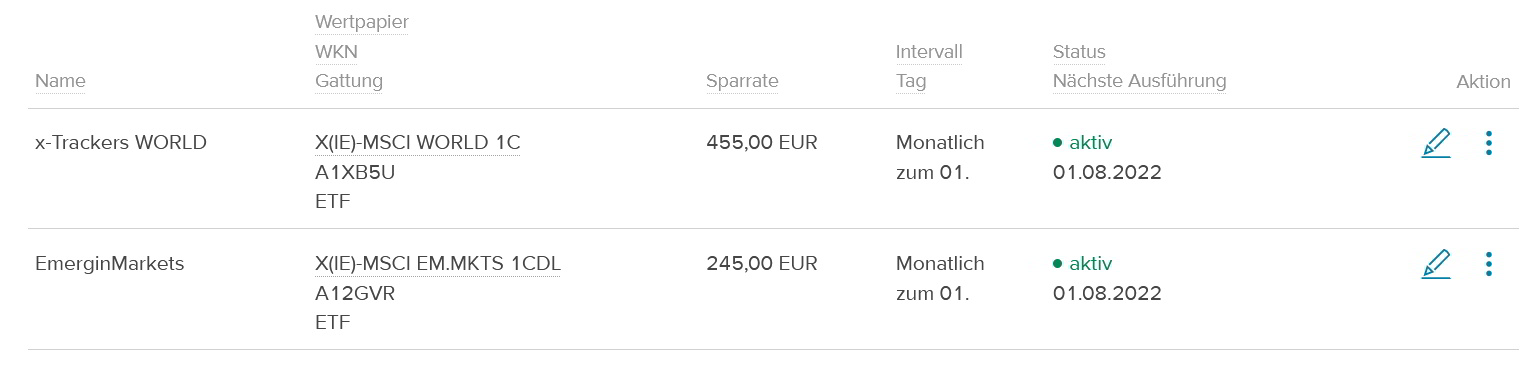Image resolution: width=1539 pixels, height=370 pixels.
Task: Click the Nächste Ausführung header
Action: (1139, 81)
